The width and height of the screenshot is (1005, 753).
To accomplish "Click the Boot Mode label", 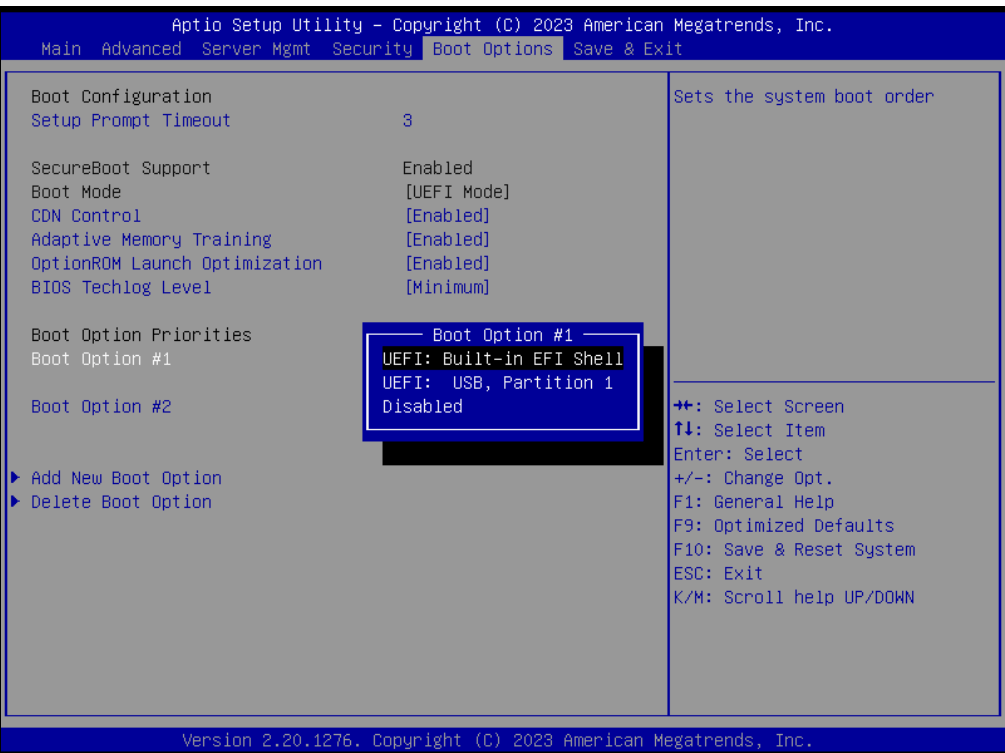I will 76,192.
